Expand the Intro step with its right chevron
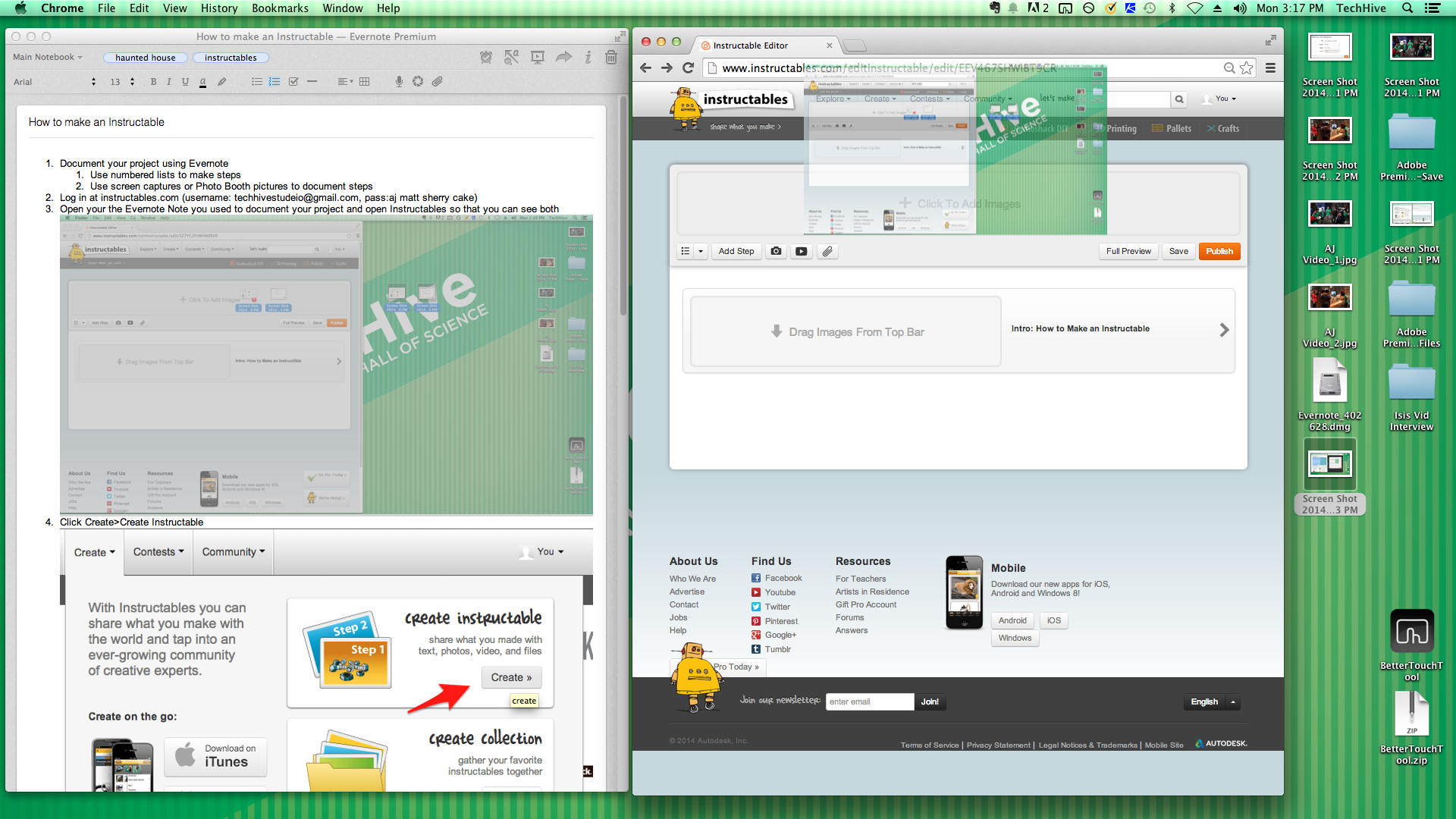Viewport: 1456px width, 819px height. pyautogui.click(x=1224, y=330)
